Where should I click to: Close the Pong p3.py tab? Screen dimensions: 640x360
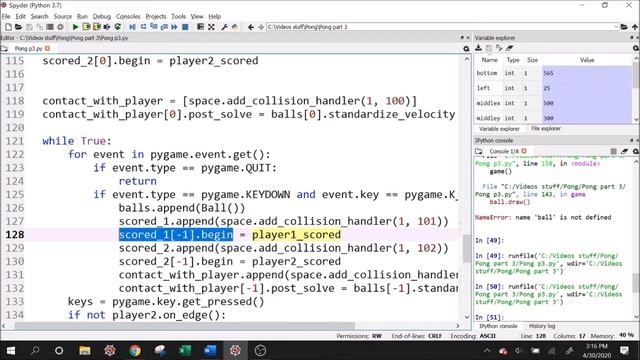click(47, 48)
